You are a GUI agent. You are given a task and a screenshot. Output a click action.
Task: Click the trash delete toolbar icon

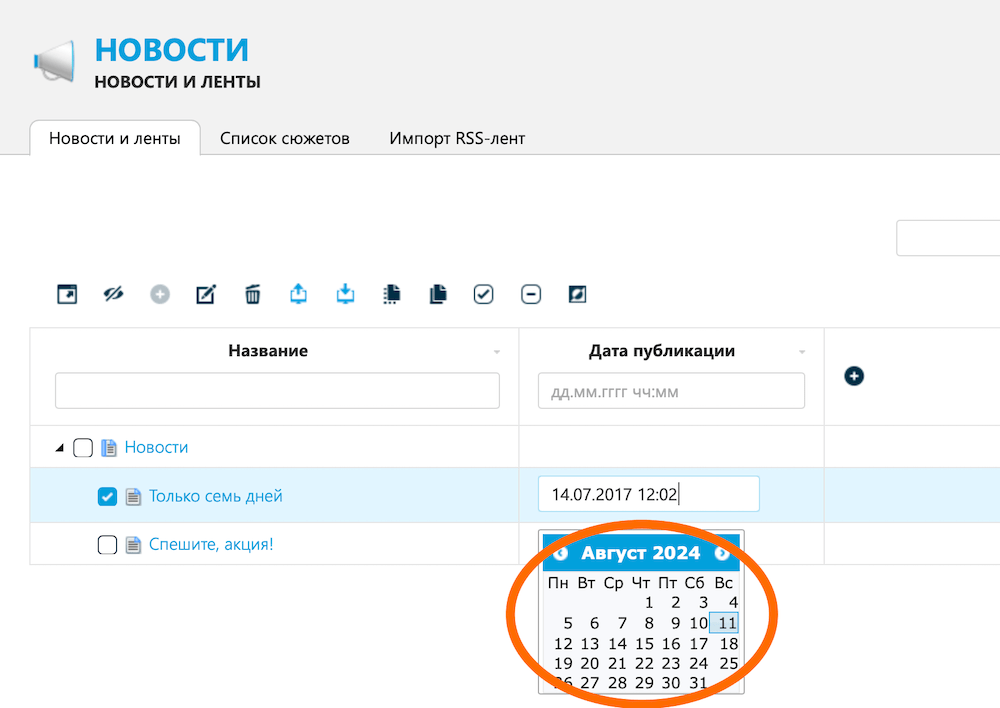253,294
